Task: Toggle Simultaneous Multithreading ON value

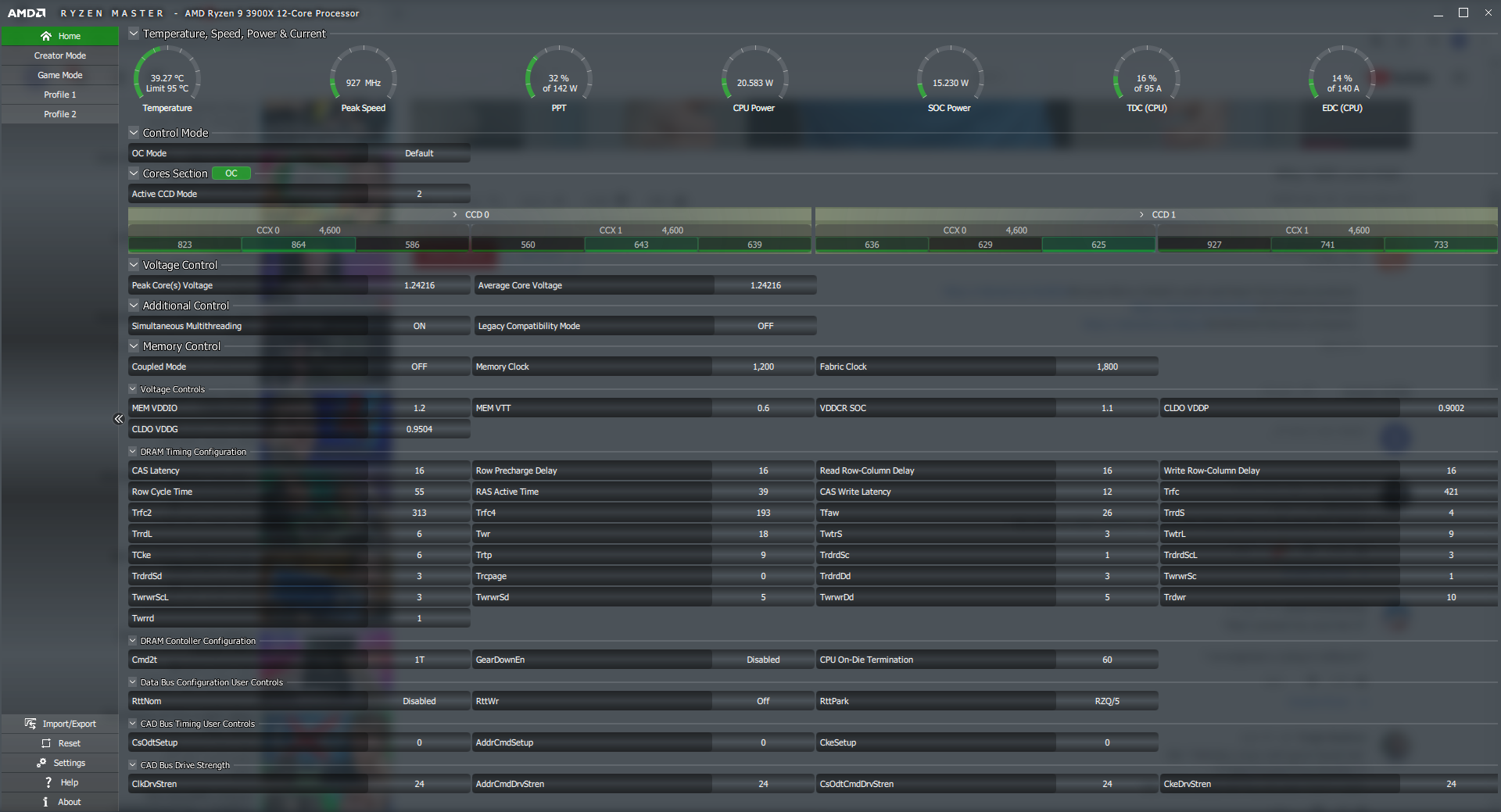Action: 419,326
